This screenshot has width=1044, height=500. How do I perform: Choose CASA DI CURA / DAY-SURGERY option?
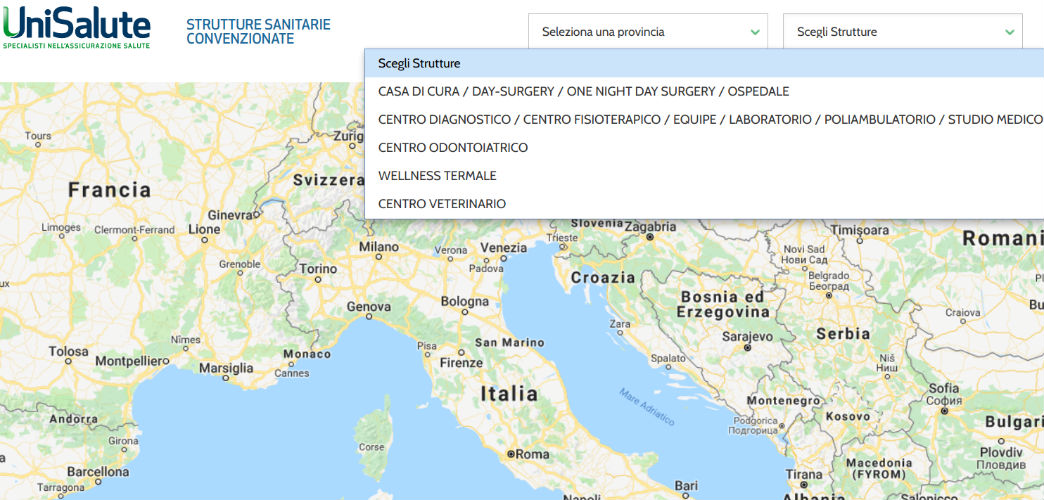coord(704,91)
